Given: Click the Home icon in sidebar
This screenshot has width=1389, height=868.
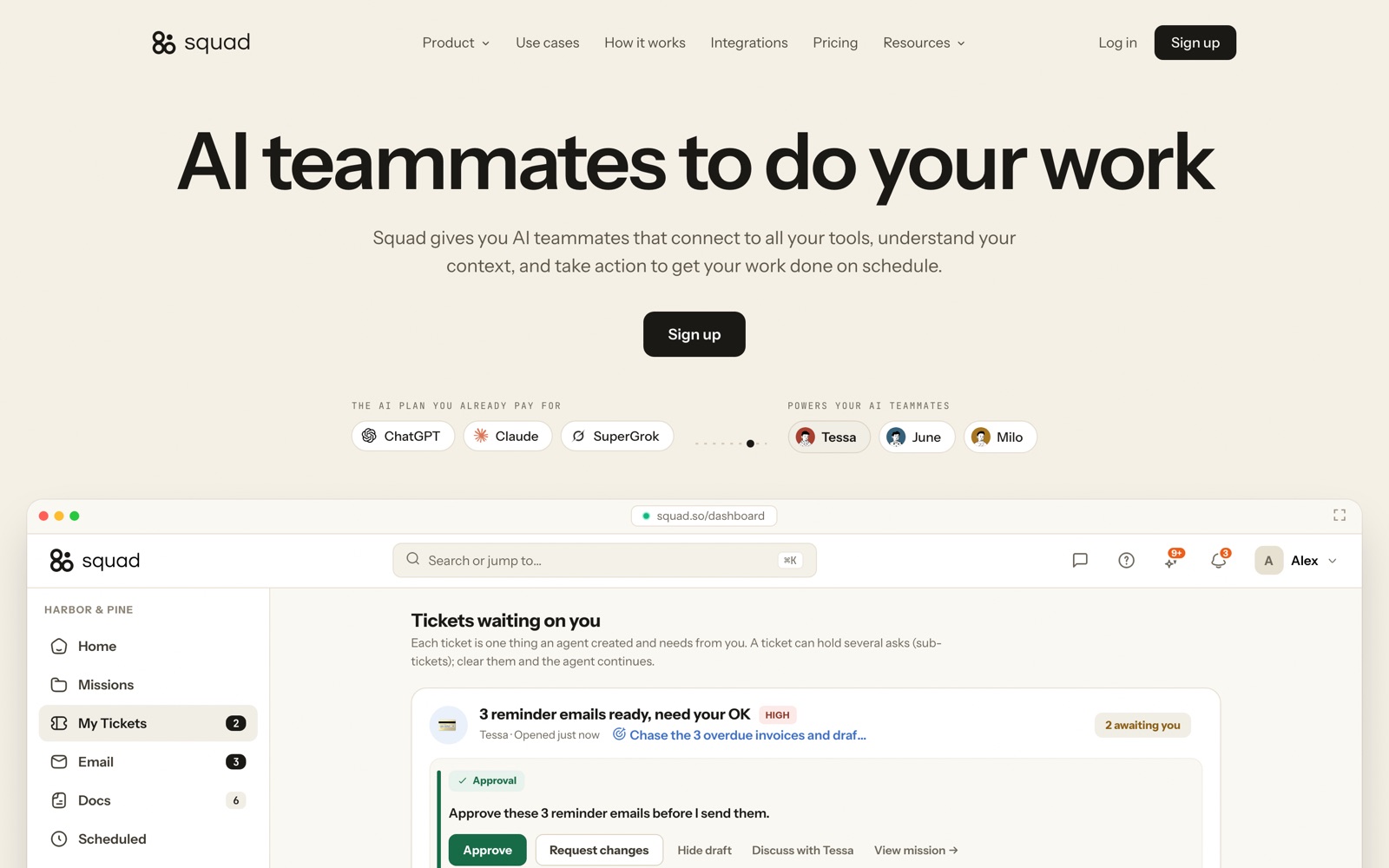Looking at the screenshot, I should (59, 647).
